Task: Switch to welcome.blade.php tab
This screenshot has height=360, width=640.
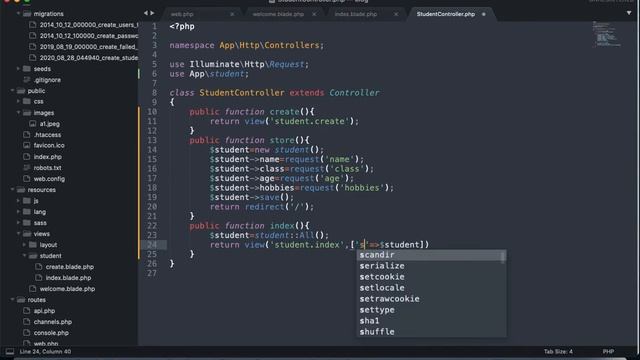Action: pos(278,14)
